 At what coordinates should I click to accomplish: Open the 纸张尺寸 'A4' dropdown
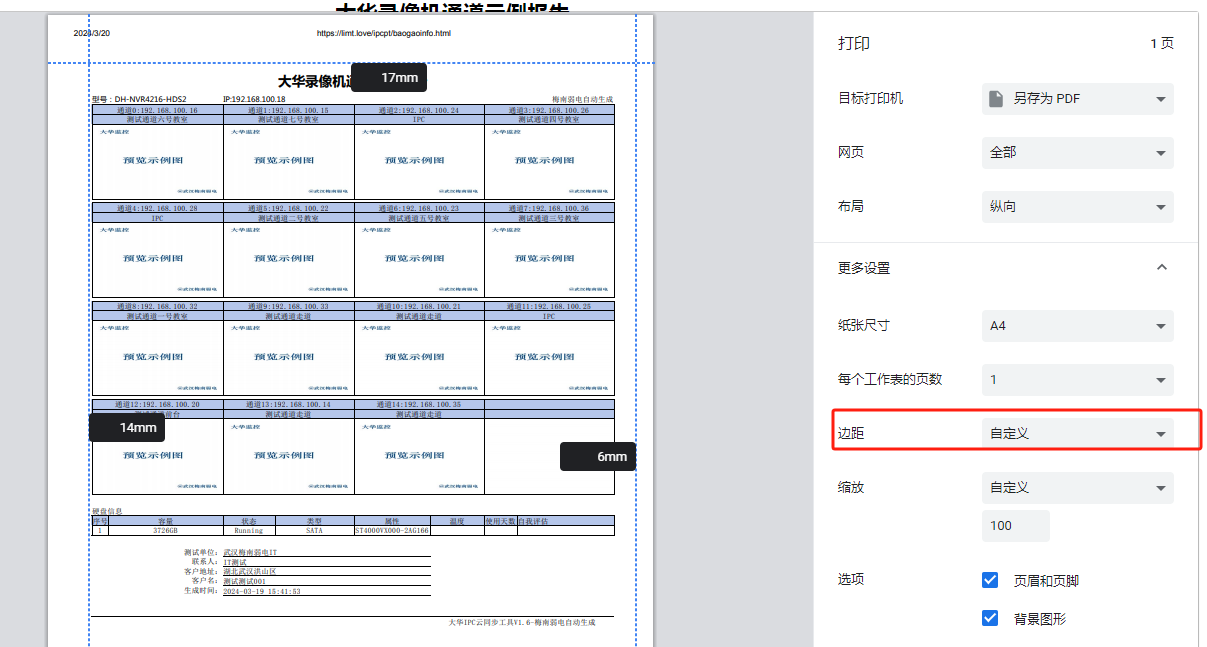point(1077,325)
